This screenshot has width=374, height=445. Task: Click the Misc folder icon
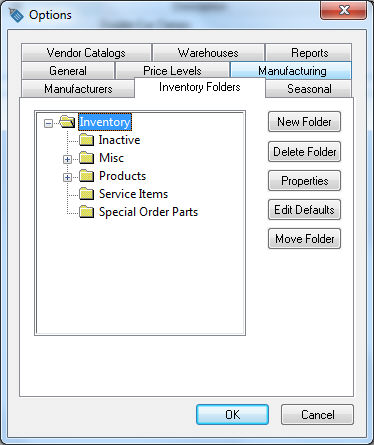point(87,158)
